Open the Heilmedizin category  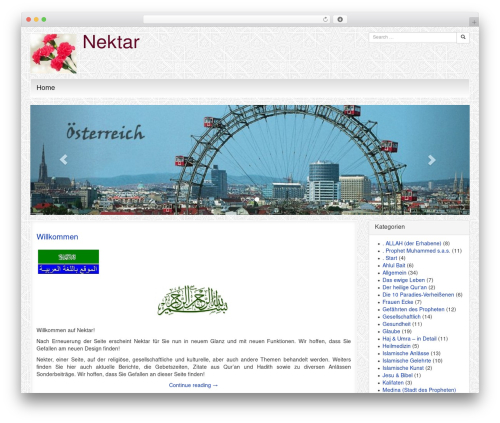pos(397,346)
